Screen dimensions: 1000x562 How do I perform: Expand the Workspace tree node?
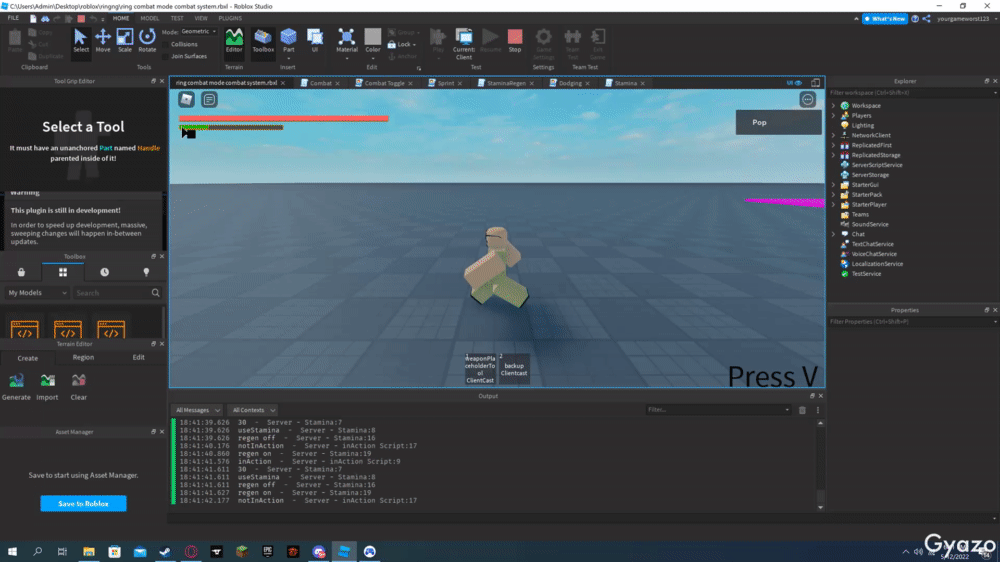click(834, 106)
